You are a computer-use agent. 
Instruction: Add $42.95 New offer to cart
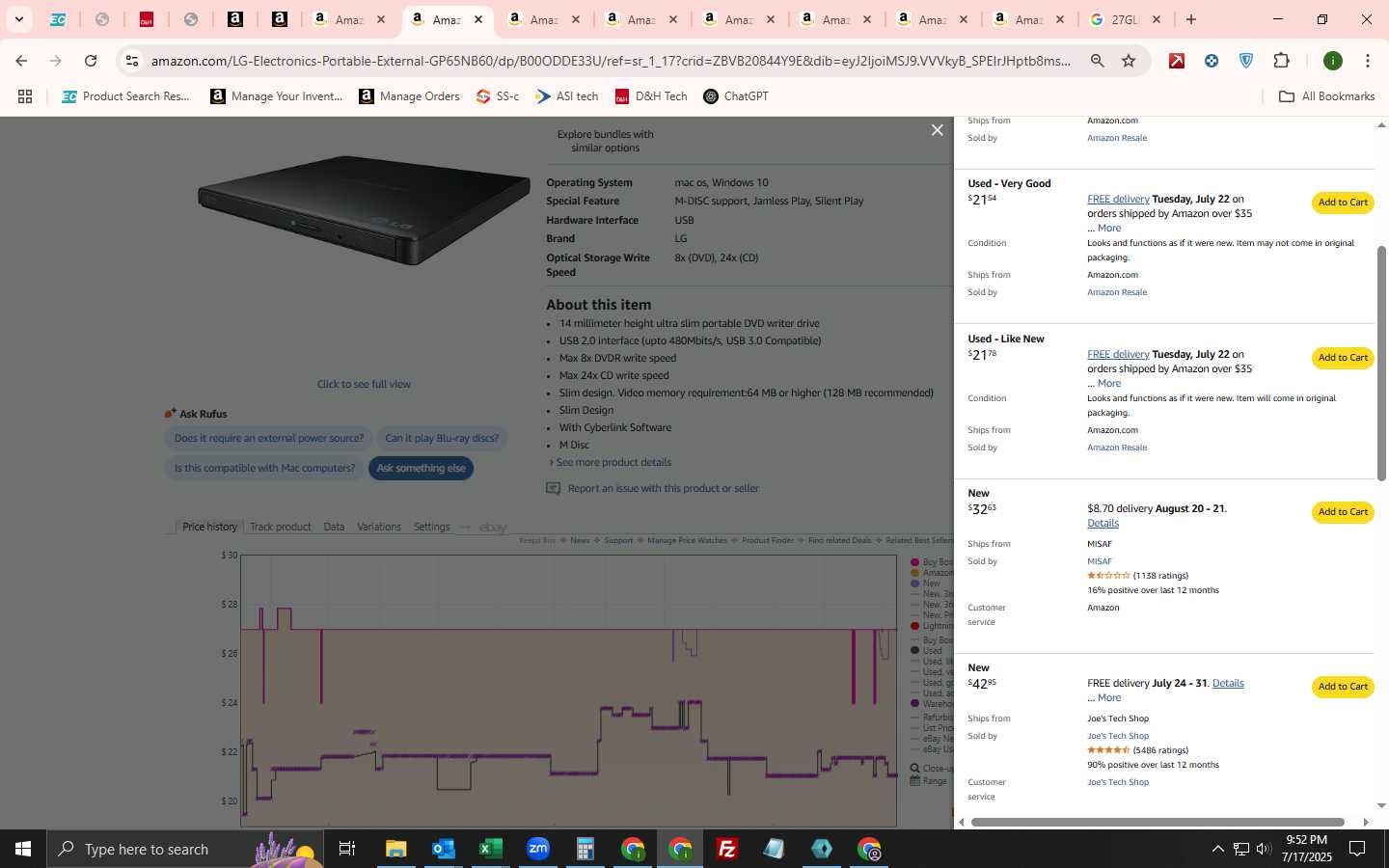coord(1343,687)
